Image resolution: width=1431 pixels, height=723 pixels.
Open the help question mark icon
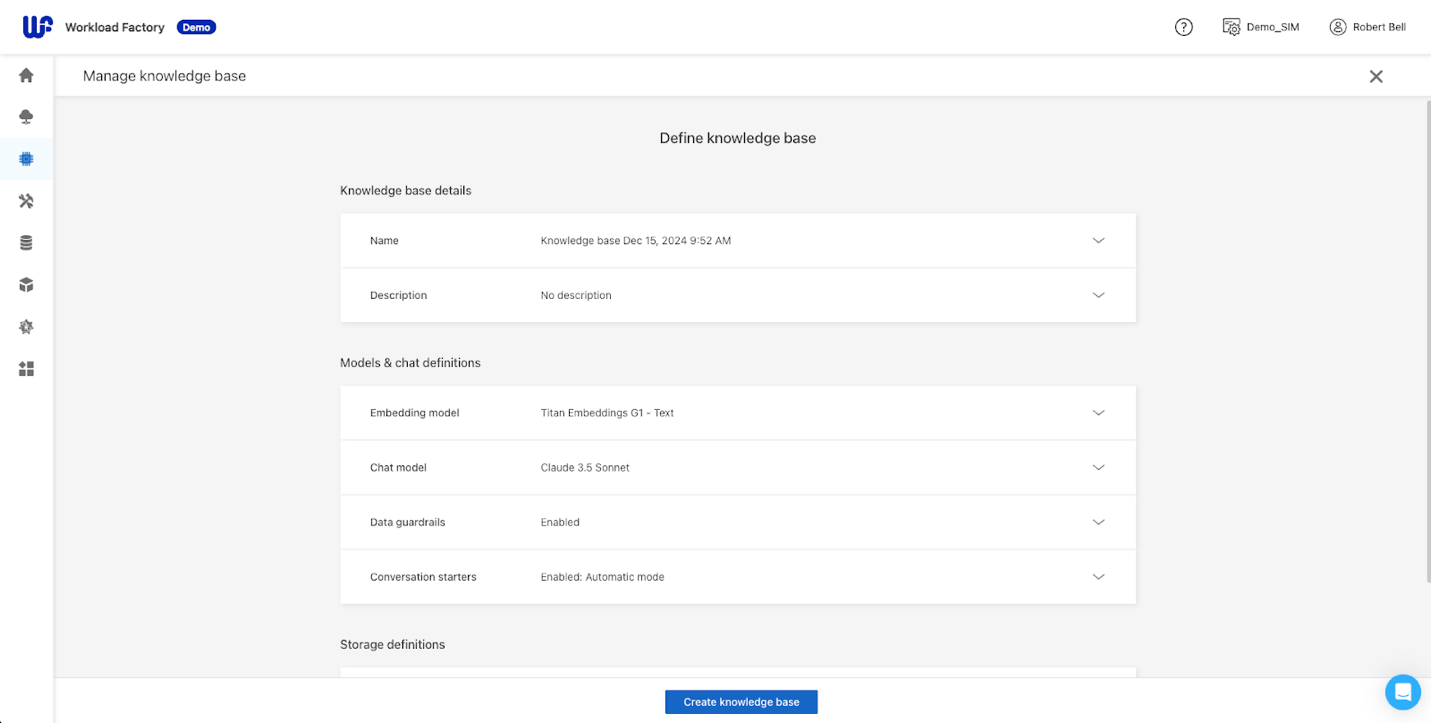click(x=1183, y=27)
